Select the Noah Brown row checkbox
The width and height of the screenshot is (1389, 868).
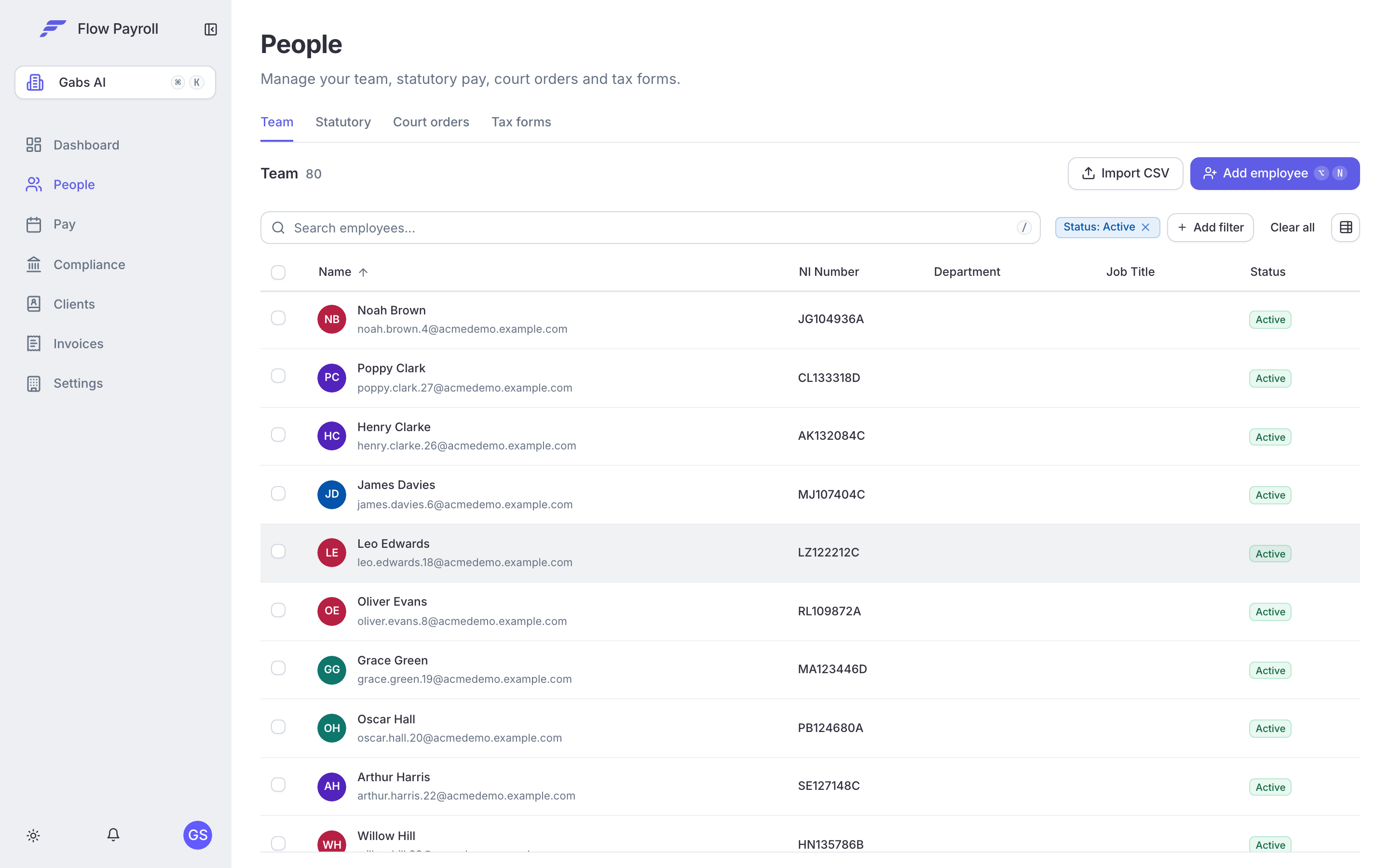click(x=278, y=318)
